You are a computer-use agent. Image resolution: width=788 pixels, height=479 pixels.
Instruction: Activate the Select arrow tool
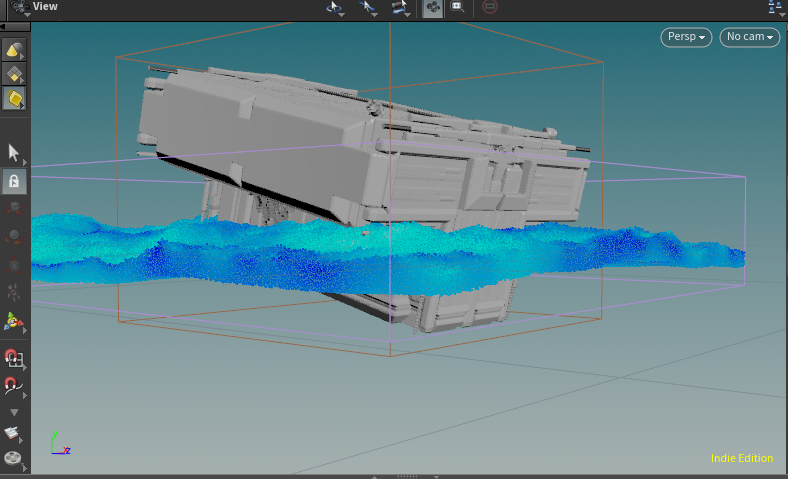click(x=14, y=153)
